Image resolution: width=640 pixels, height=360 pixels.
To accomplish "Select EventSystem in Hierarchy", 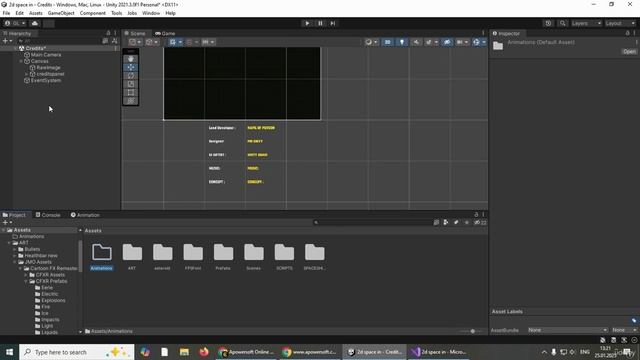I will [46, 81].
